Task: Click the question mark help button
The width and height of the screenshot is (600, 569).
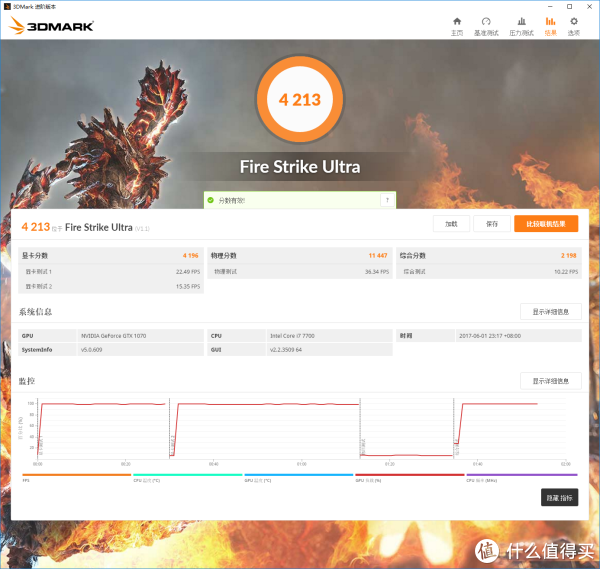Action: [x=387, y=200]
